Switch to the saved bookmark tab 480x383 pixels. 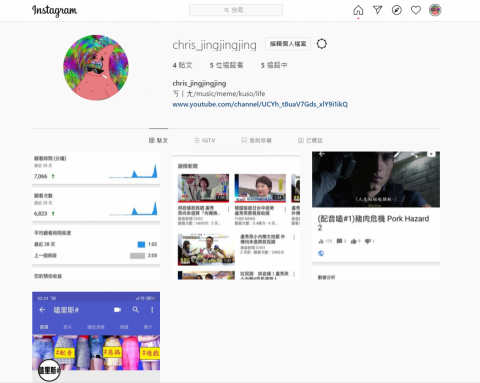coord(256,140)
